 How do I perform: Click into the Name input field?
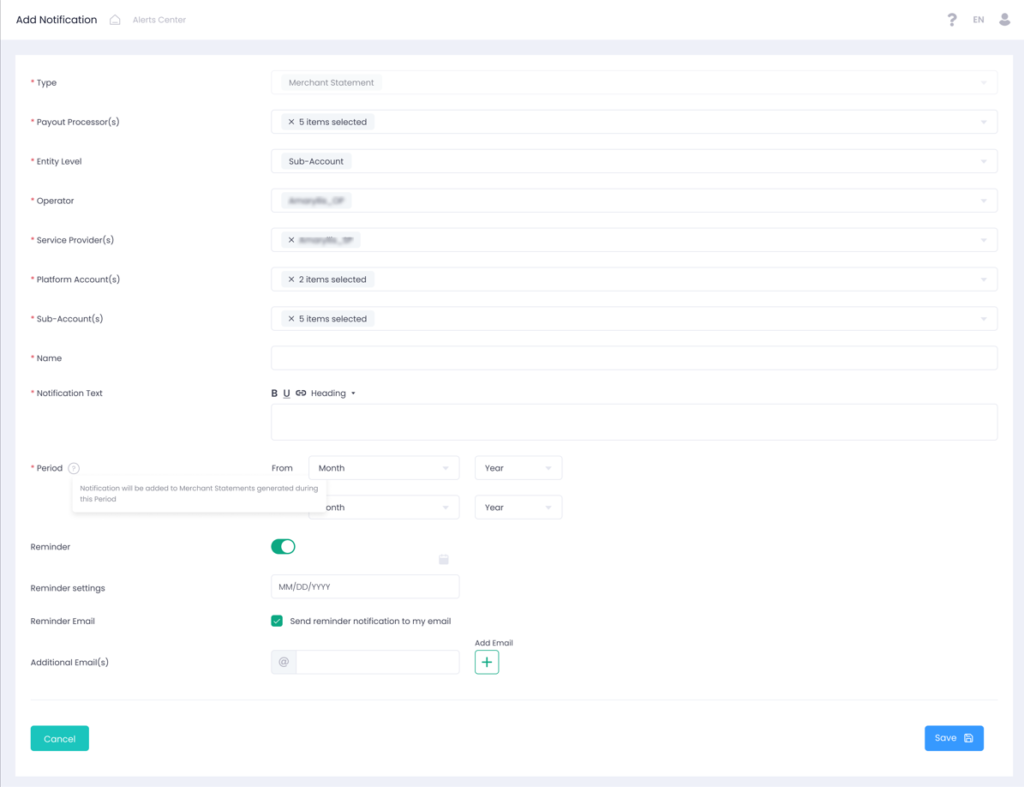(633, 358)
